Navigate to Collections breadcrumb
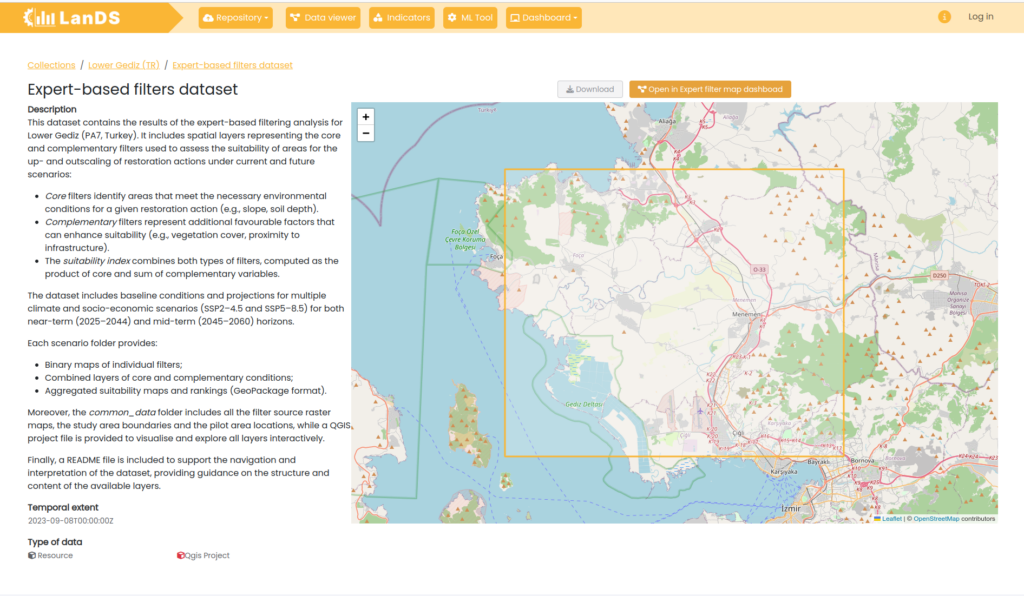 point(51,65)
